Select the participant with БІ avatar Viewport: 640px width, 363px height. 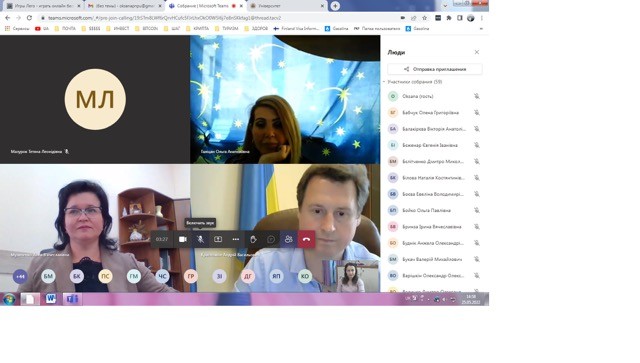(434, 145)
